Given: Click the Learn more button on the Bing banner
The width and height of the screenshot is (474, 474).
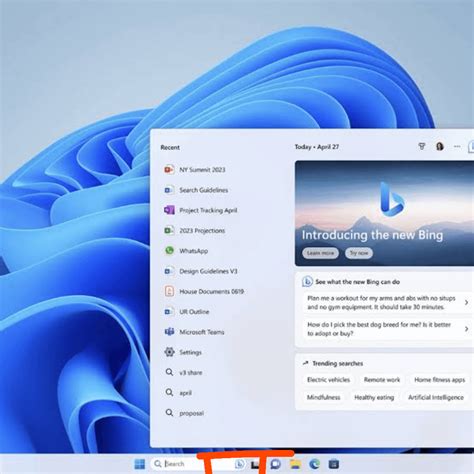Looking at the screenshot, I should [320, 253].
